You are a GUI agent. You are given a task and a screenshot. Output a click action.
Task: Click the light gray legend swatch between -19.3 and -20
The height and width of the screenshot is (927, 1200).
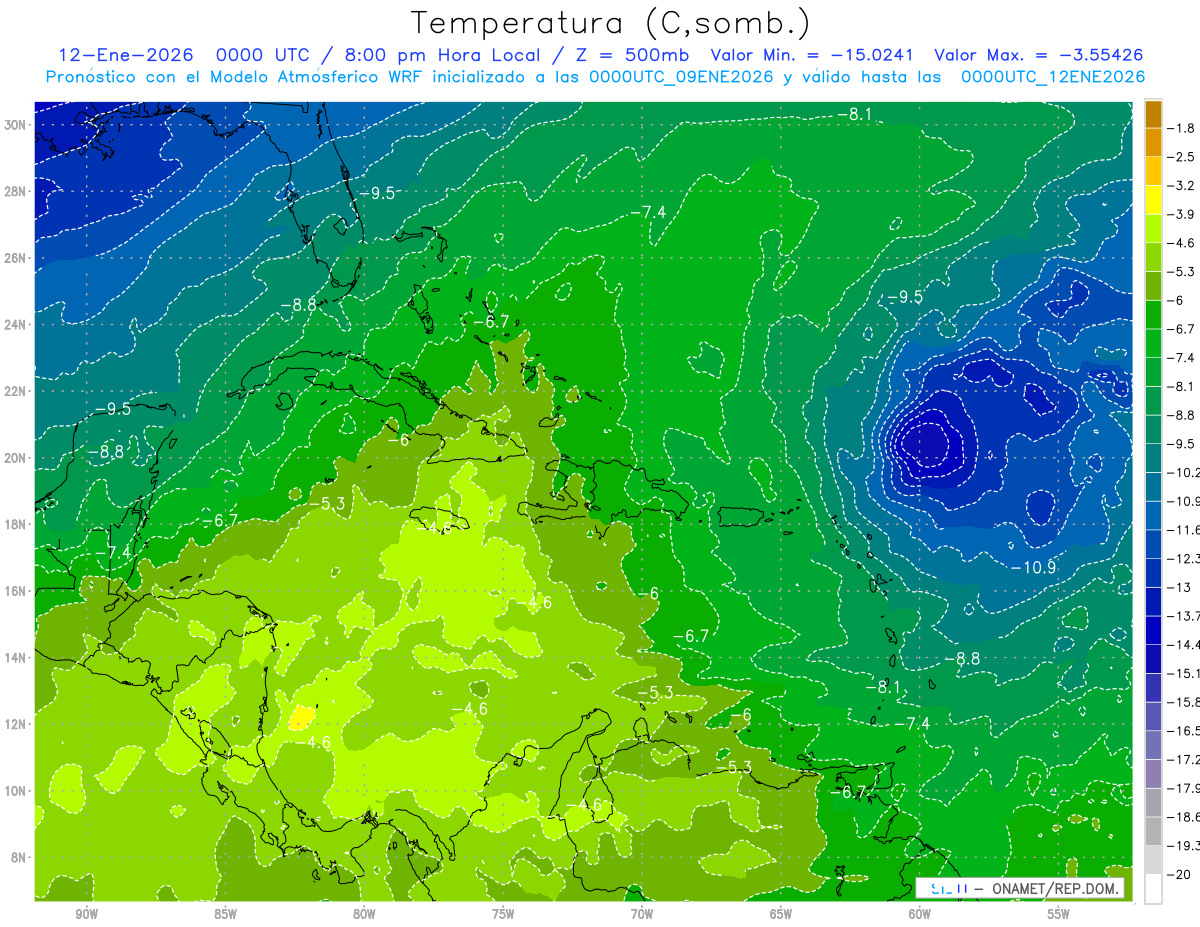(x=1153, y=860)
